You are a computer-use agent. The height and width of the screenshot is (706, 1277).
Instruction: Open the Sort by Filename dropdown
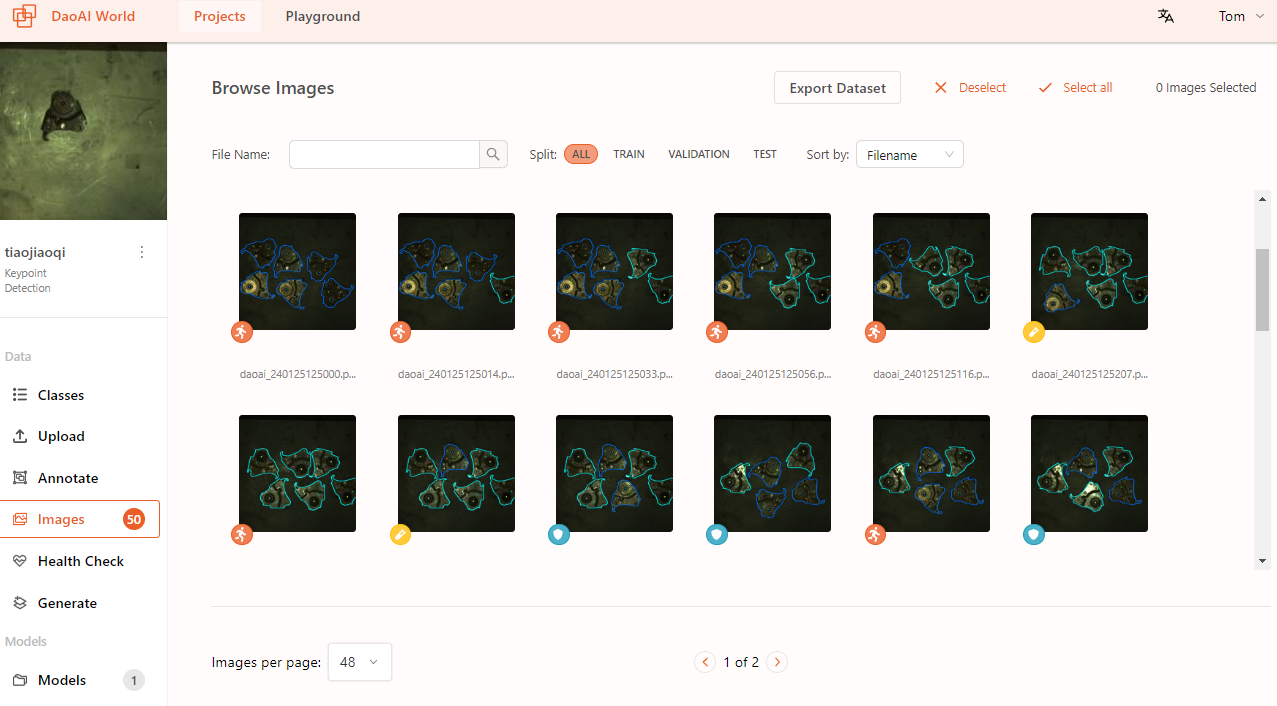pos(910,154)
